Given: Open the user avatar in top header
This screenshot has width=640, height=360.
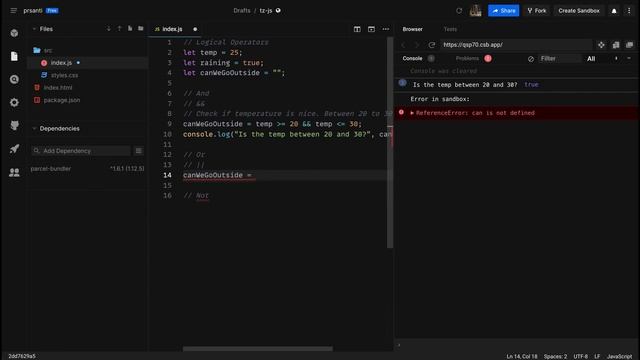Looking at the screenshot, I should [476, 11].
